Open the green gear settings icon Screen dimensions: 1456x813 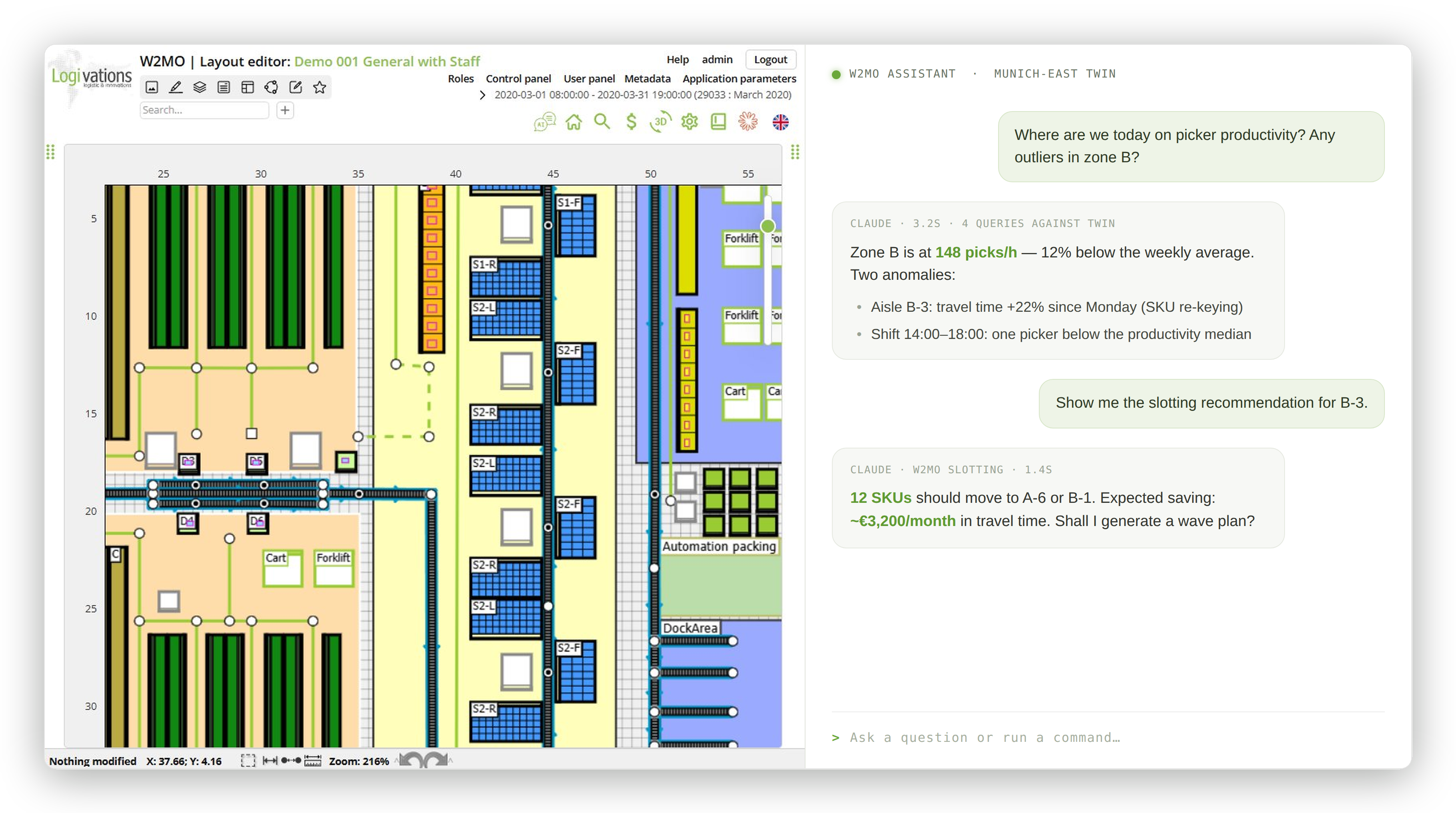point(690,122)
